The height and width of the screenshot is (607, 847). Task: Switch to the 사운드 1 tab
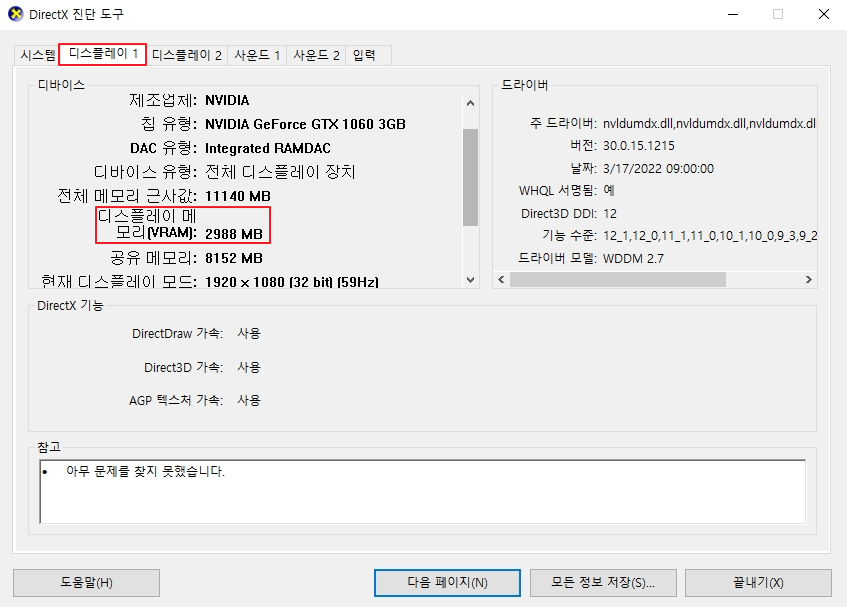257,55
